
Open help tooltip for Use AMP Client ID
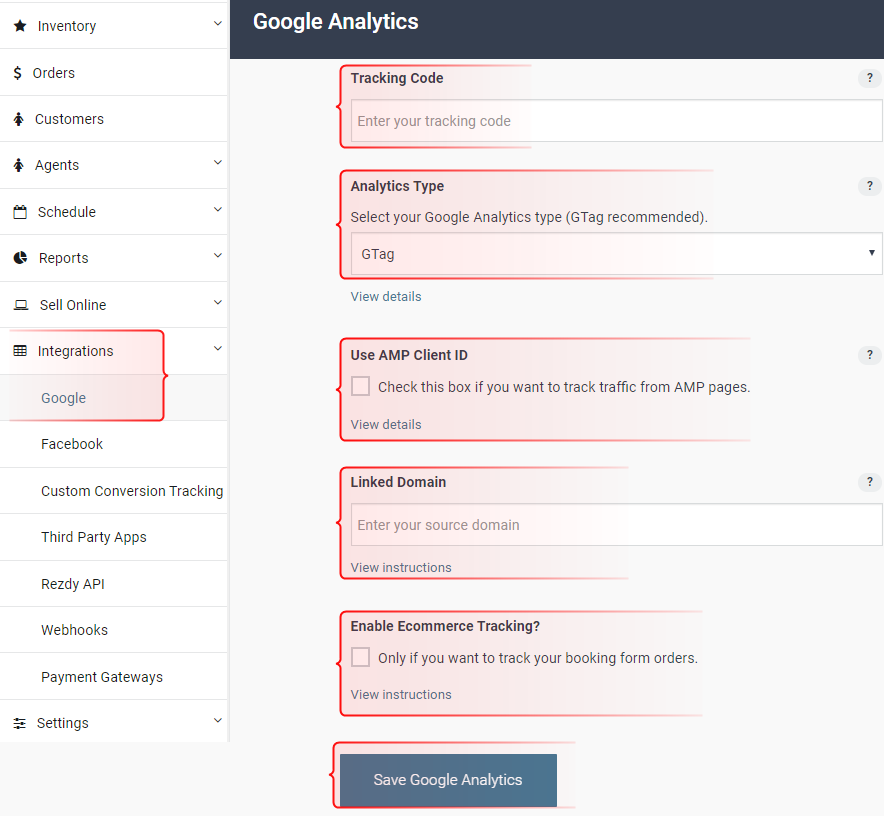(870, 355)
